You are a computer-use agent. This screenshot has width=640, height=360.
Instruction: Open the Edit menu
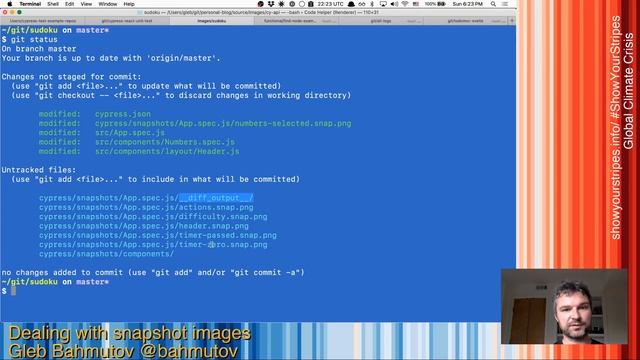click(x=70, y=4)
